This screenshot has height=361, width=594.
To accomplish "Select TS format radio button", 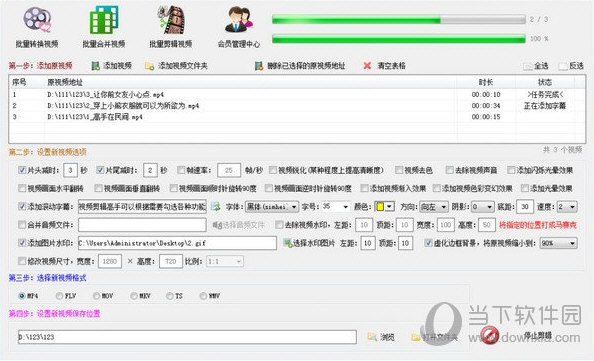I will pos(169,296).
